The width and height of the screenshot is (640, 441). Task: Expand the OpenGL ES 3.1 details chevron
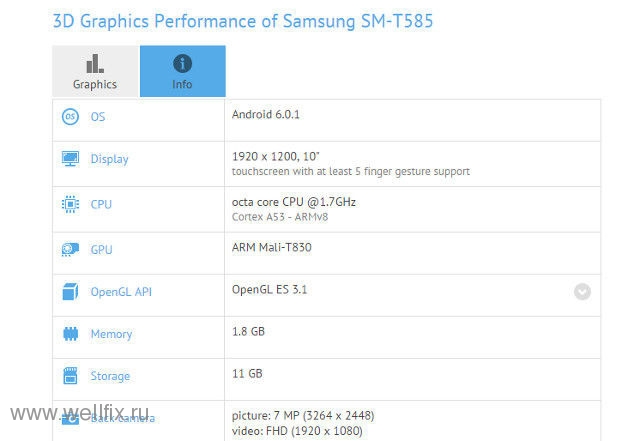(x=582, y=292)
